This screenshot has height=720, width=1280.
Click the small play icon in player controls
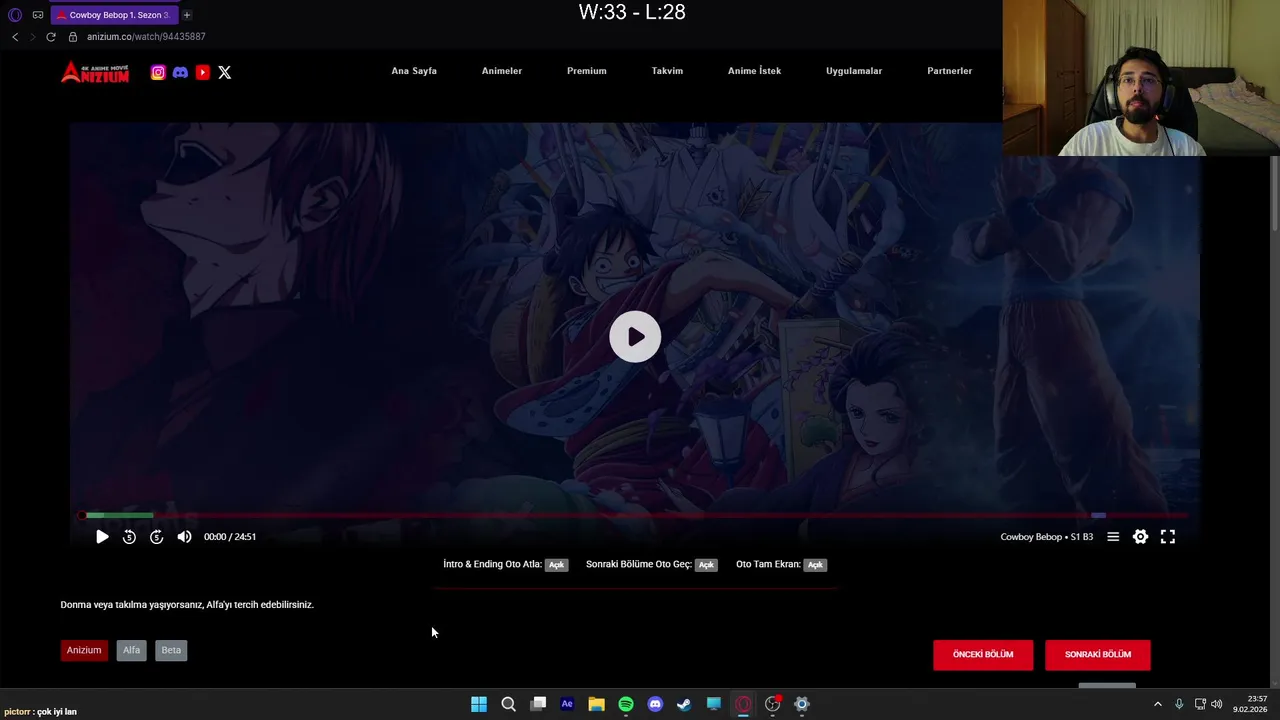pyautogui.click(x=102, y=537)
